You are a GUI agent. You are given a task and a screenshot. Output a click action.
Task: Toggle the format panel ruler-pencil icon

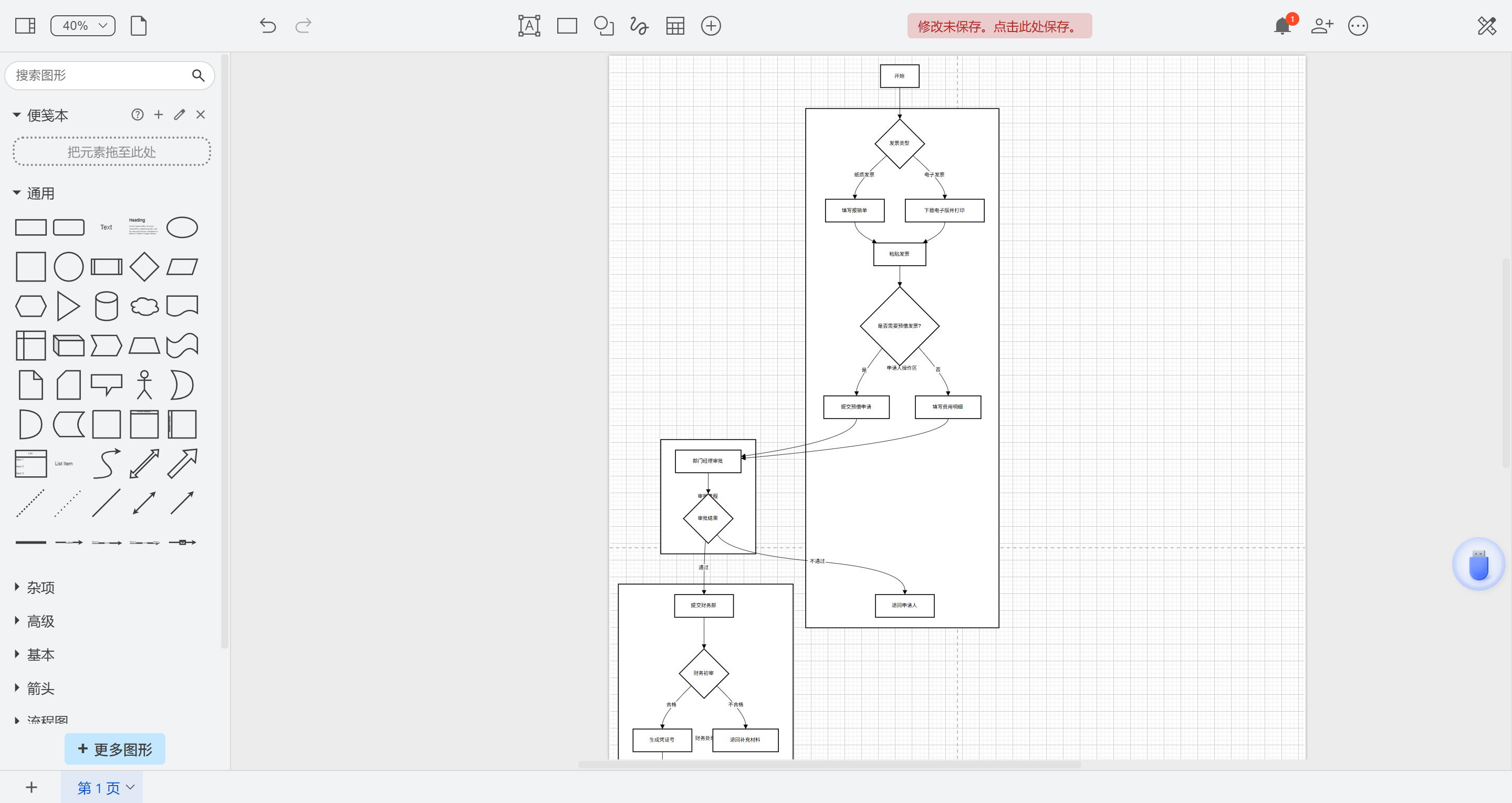click(1486, 26)
